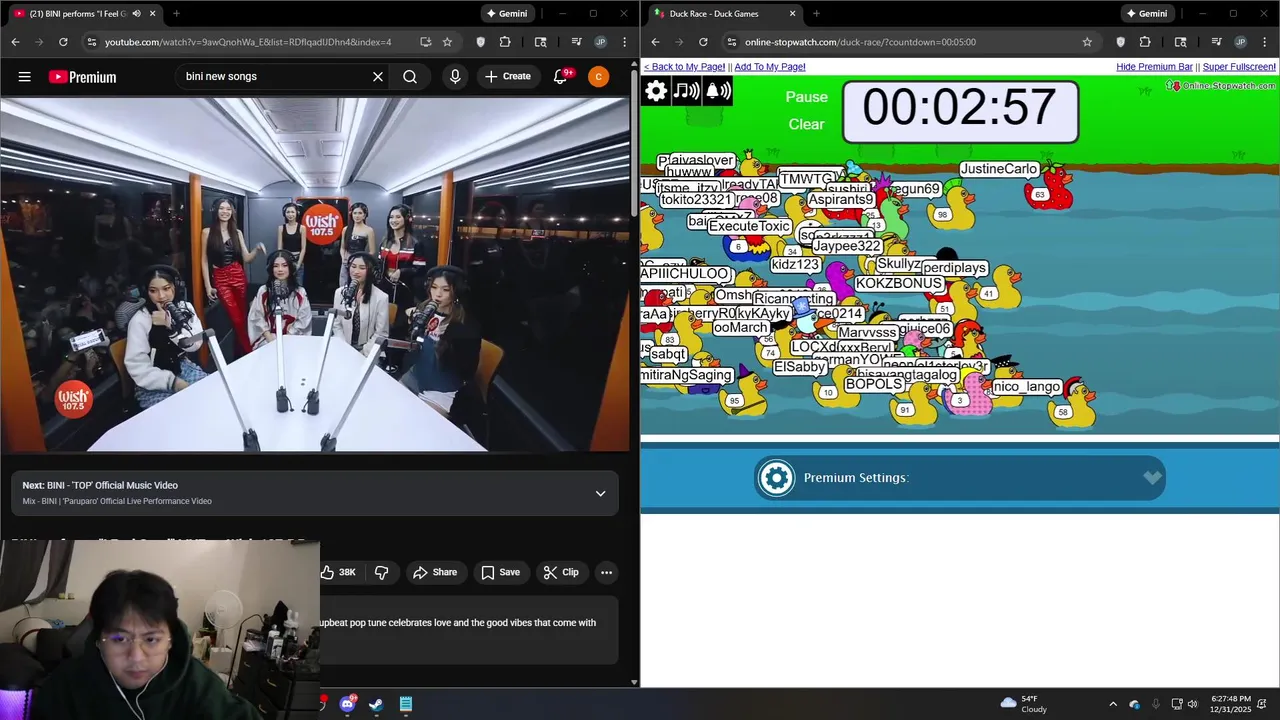Image resolution: width=1280 pixels, height=720 pixels.
Task: Go back in the Duck Race browser window
Action: (x=655, y=42)
